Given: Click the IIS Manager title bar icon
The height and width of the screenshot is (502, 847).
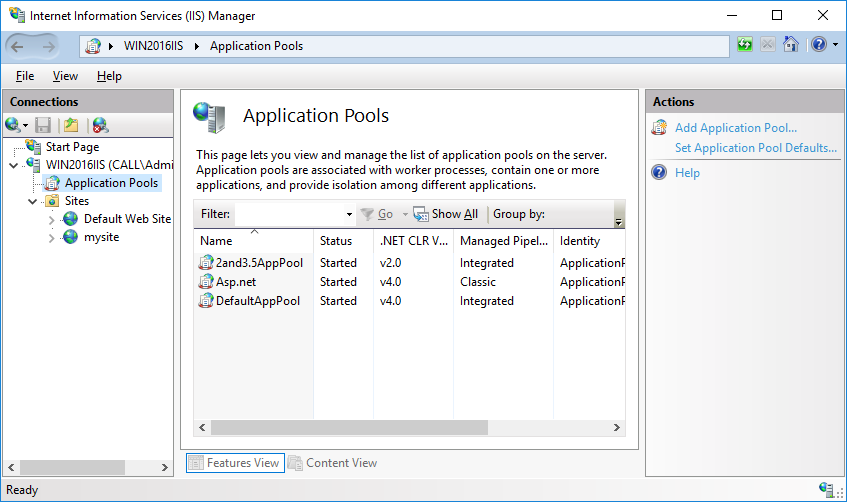Looking at the screenshot, I should (x=17, y=15).
